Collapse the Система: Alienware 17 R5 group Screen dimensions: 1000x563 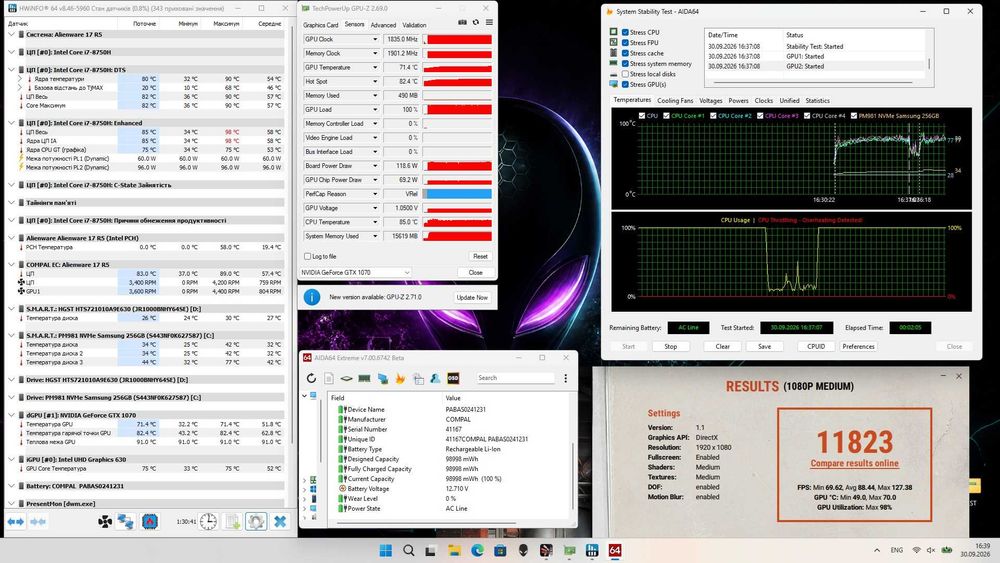click(x=11, y=34)
